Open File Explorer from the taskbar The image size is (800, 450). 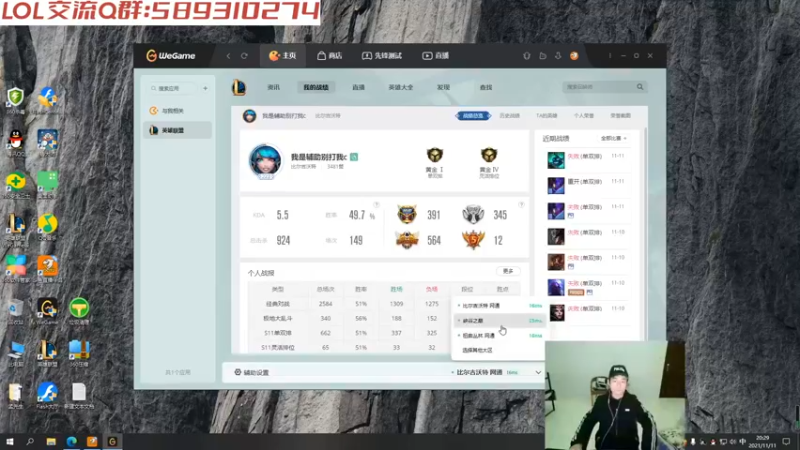(x=51, y=441)
